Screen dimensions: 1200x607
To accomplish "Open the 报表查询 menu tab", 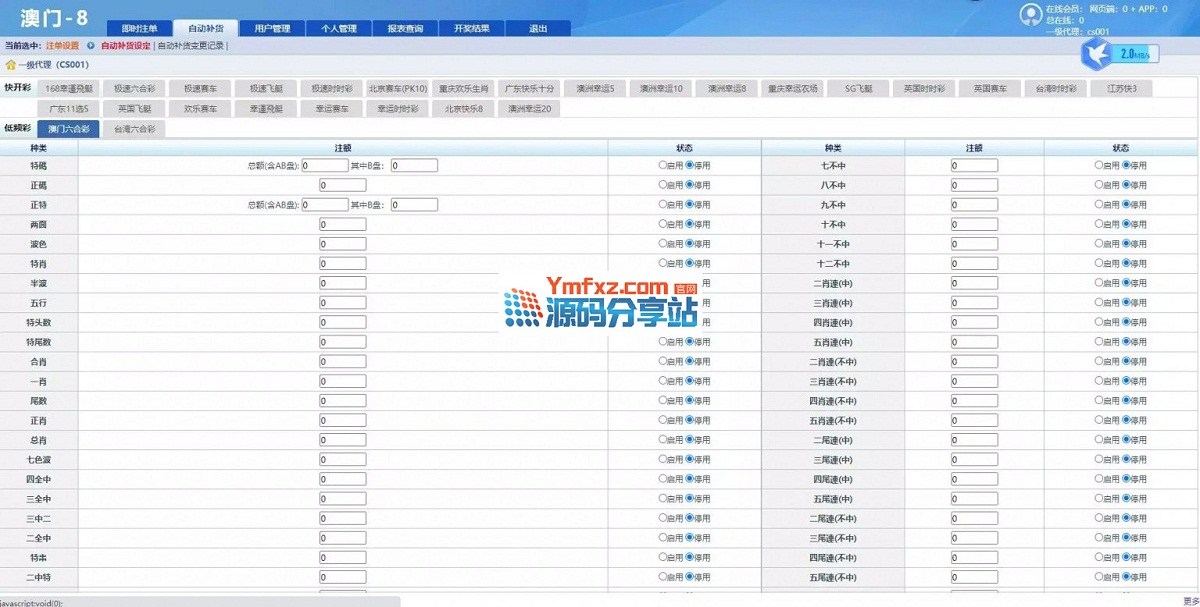I will [x=405, y=29].
